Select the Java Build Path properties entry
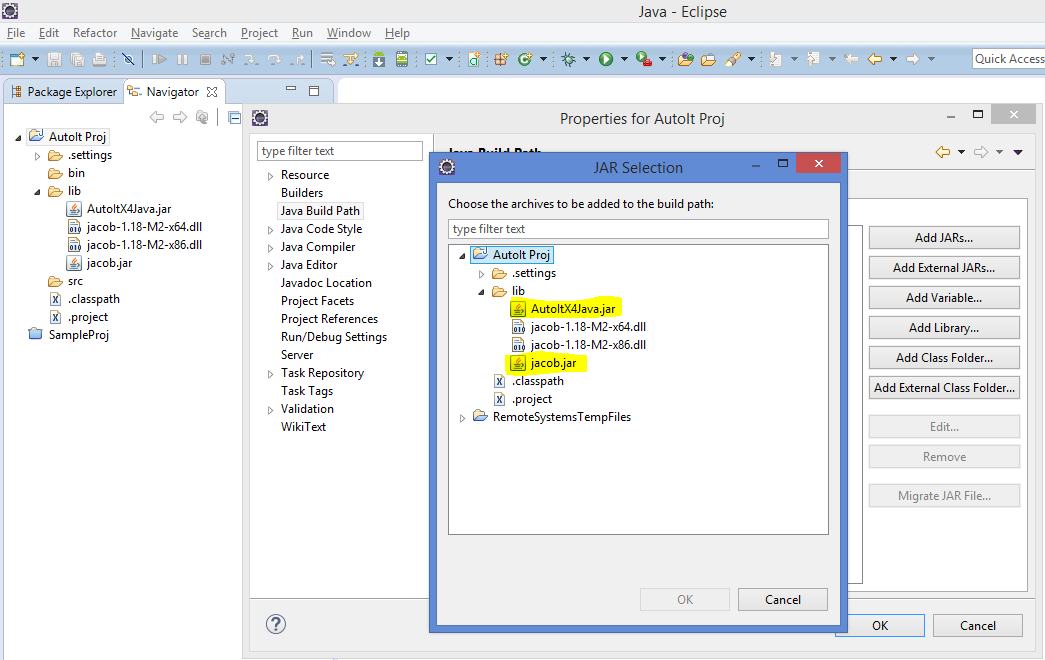The image size is (1045, 660). click(x=320, y=210)
